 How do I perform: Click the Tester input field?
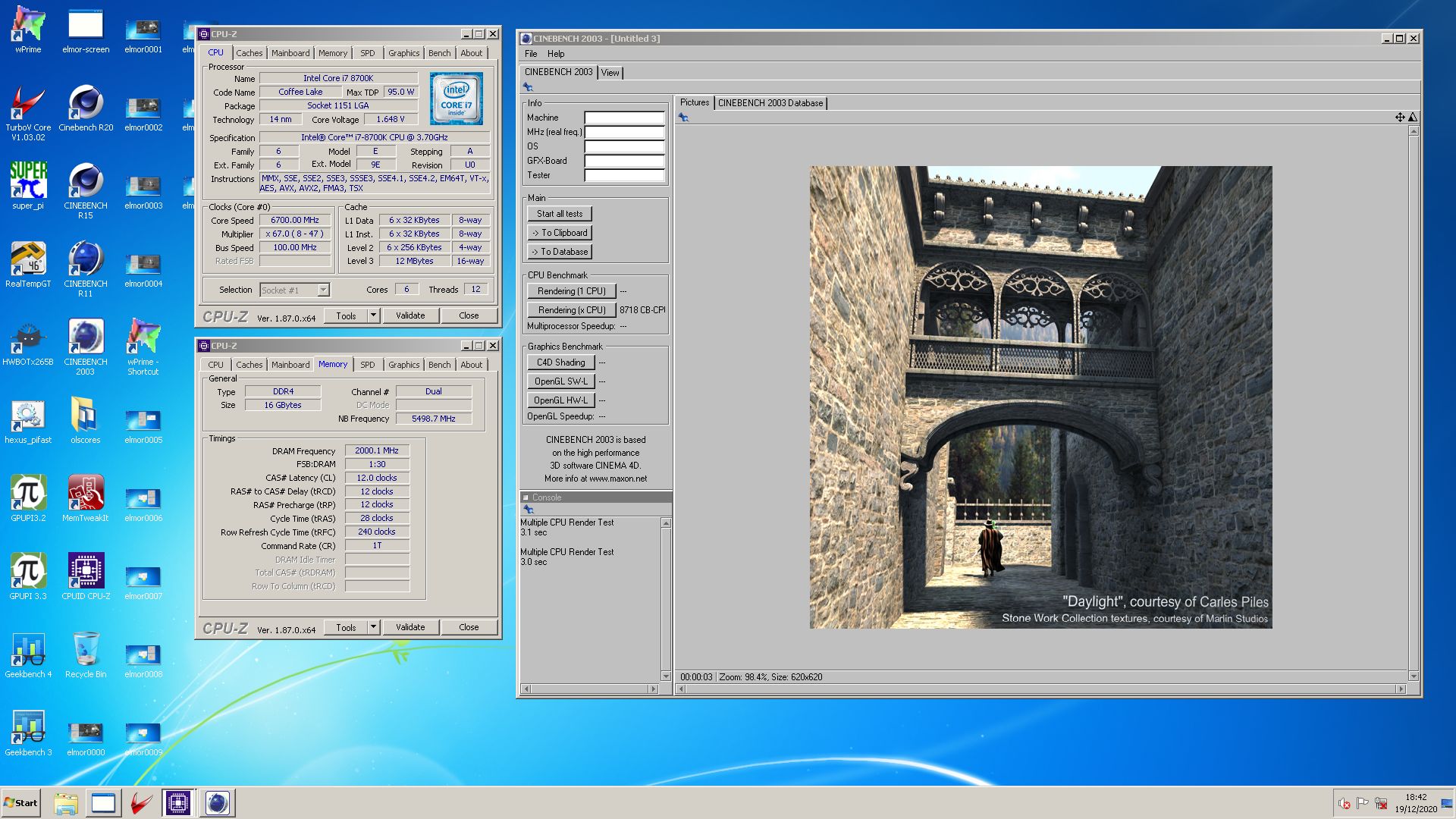[624, 175]
